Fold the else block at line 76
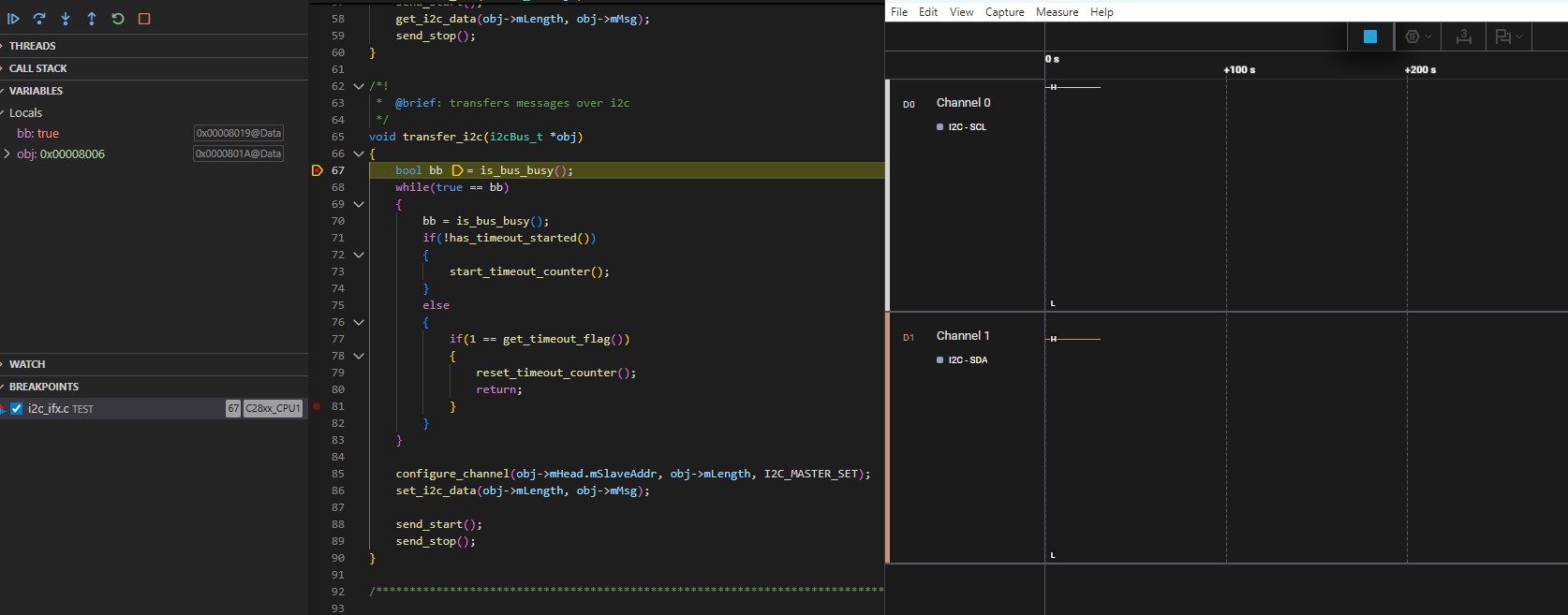The image size is (1568, 615). [359, 322]
